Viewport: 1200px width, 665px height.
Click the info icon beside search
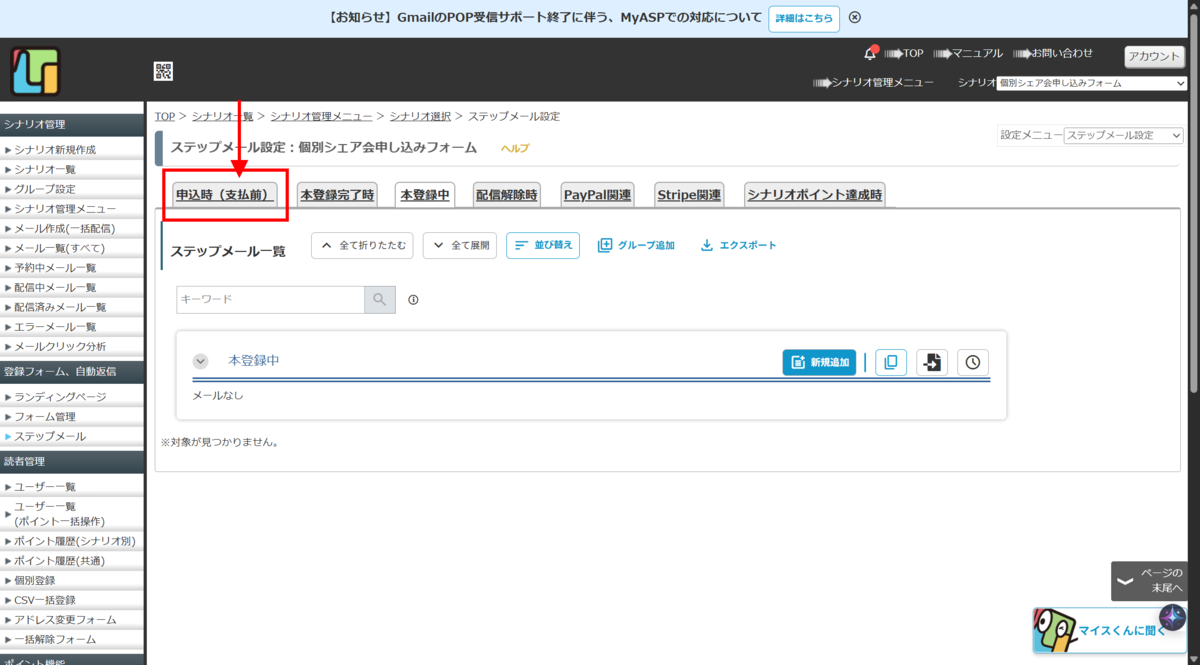pos(413,299)
